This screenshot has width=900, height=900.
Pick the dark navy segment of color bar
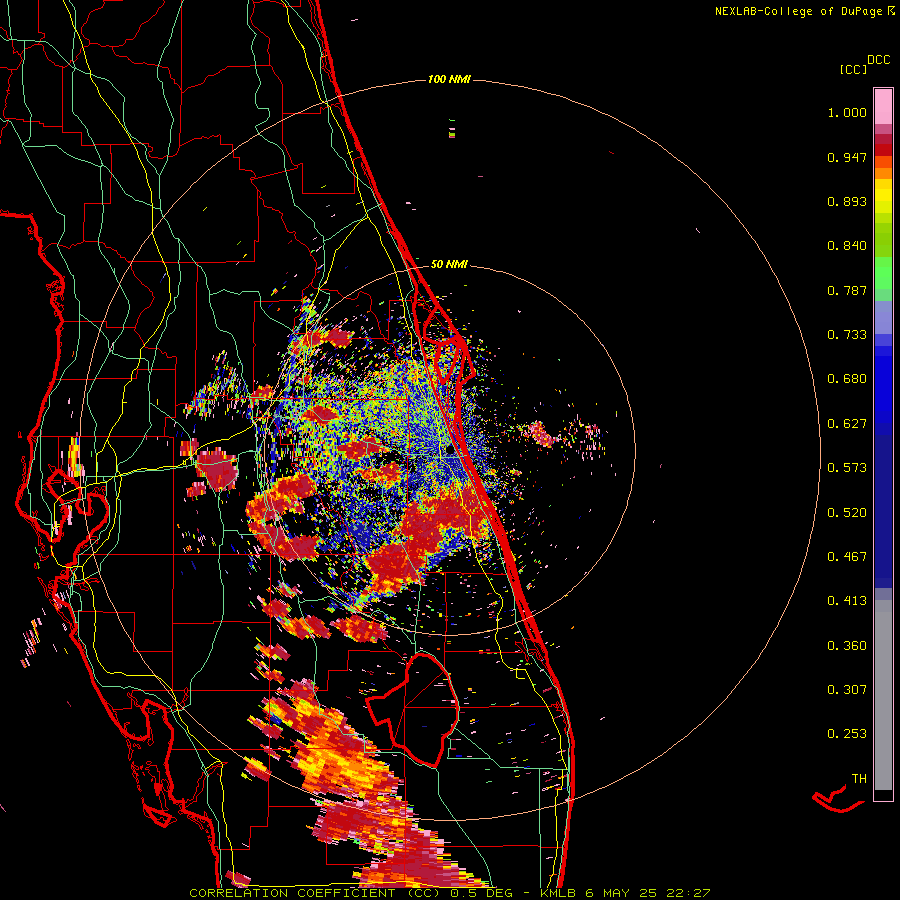(883, 511)
